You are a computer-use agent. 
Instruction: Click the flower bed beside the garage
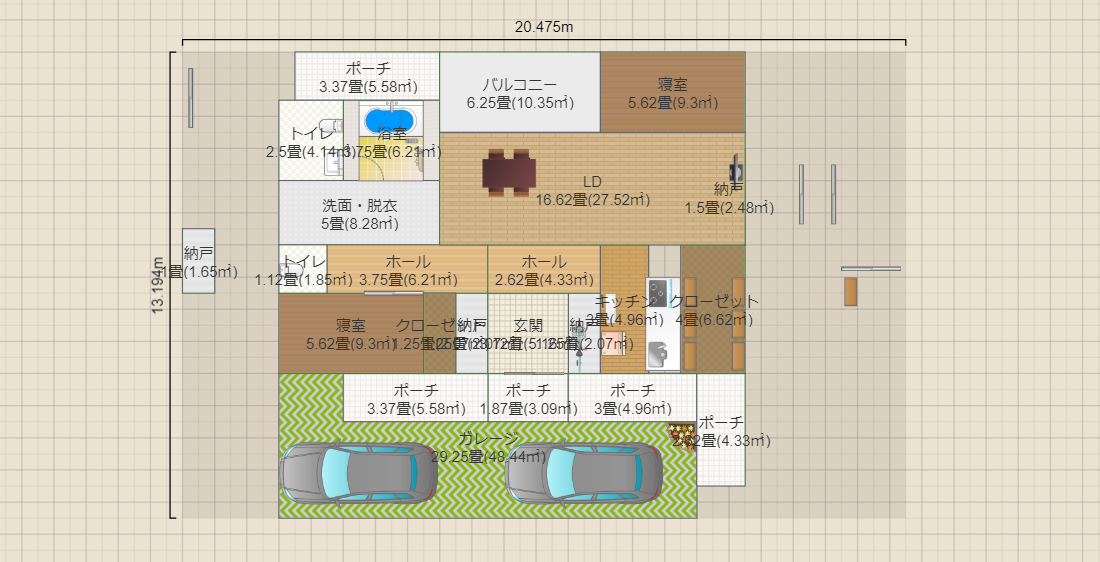[681, 434]
